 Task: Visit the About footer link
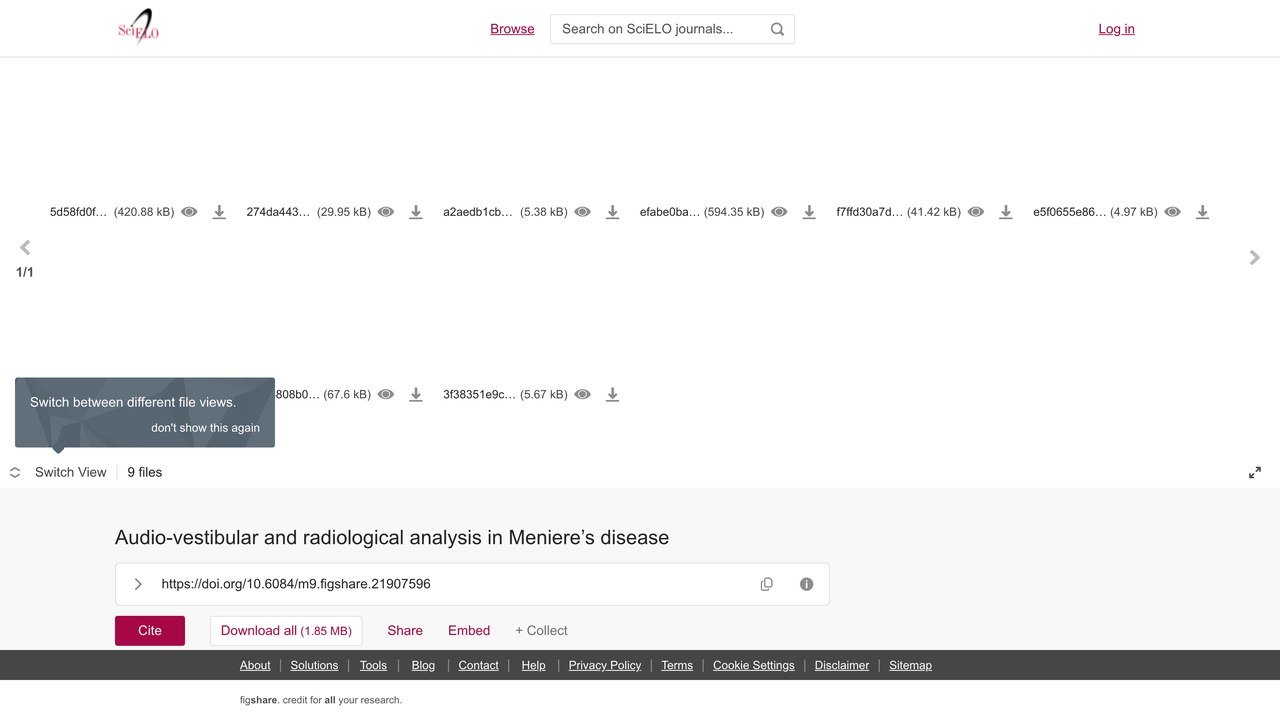point(255,665)
